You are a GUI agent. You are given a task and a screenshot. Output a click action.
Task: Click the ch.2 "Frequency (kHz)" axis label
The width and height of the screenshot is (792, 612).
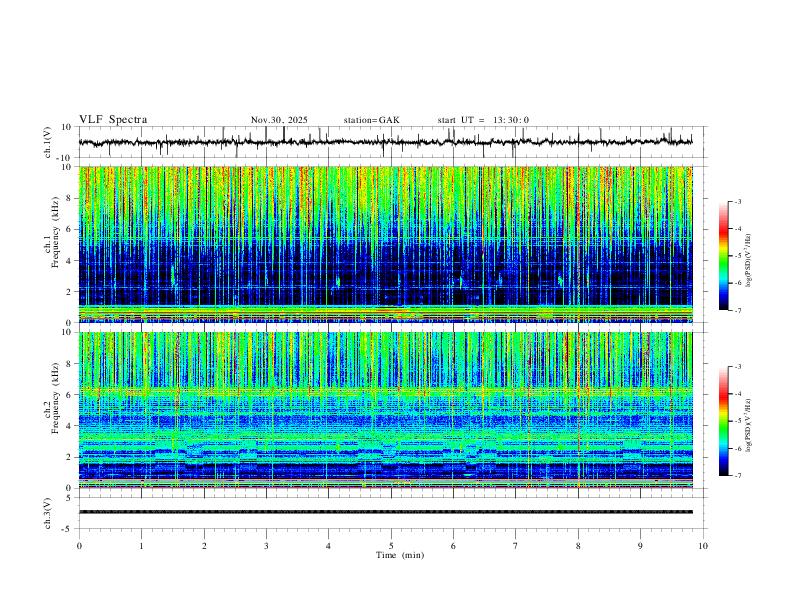(56, 398)
